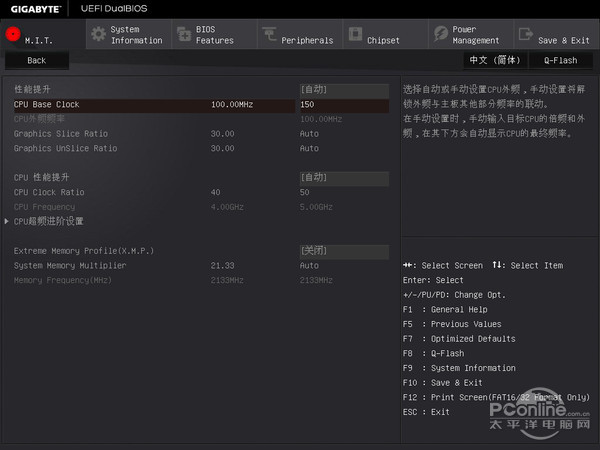Switch language with 中文 (简体) button
The image size is (600, 450).
[495, 60]
